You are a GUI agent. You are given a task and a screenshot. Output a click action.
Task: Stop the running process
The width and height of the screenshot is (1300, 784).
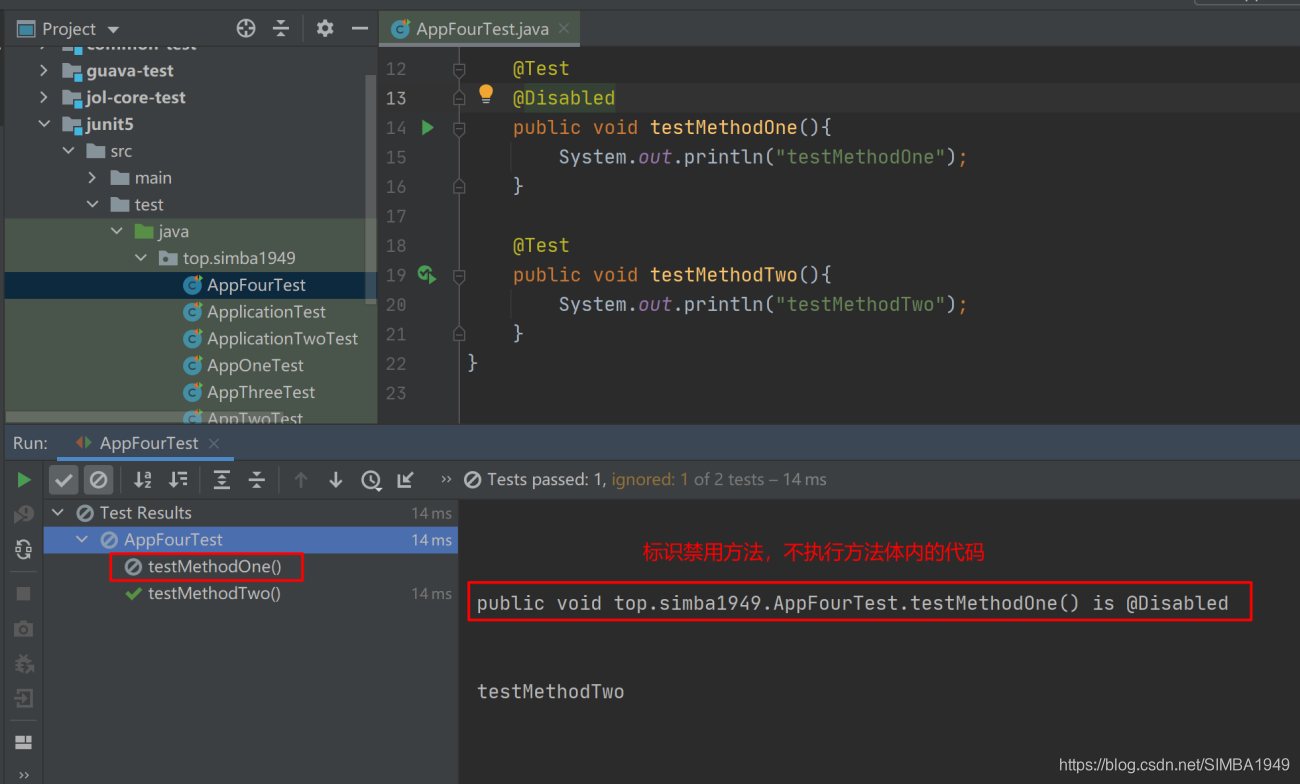[x=23, y=593]
